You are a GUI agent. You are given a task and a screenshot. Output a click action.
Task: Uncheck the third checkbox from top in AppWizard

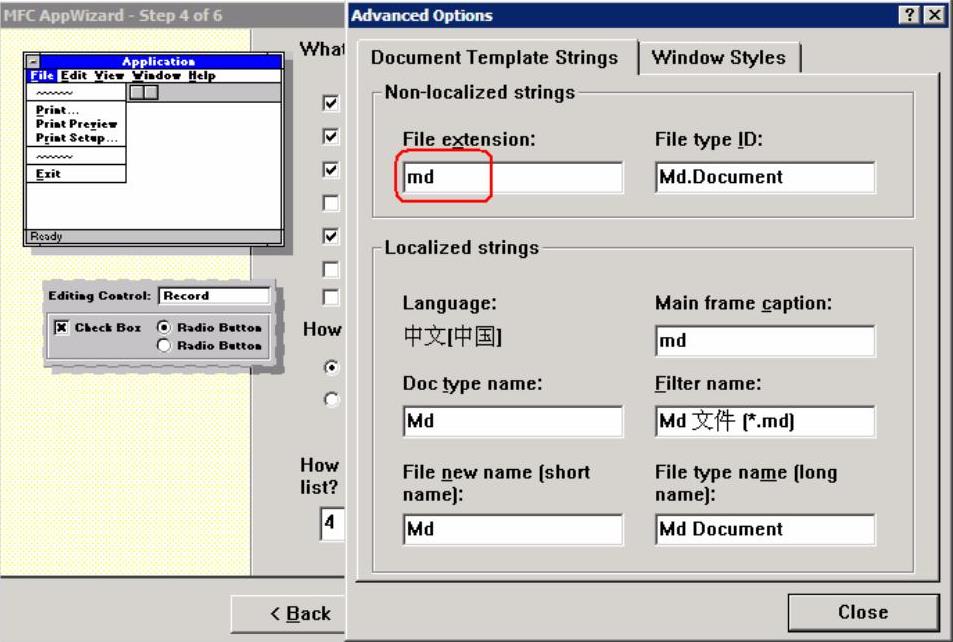coord(331,170)
